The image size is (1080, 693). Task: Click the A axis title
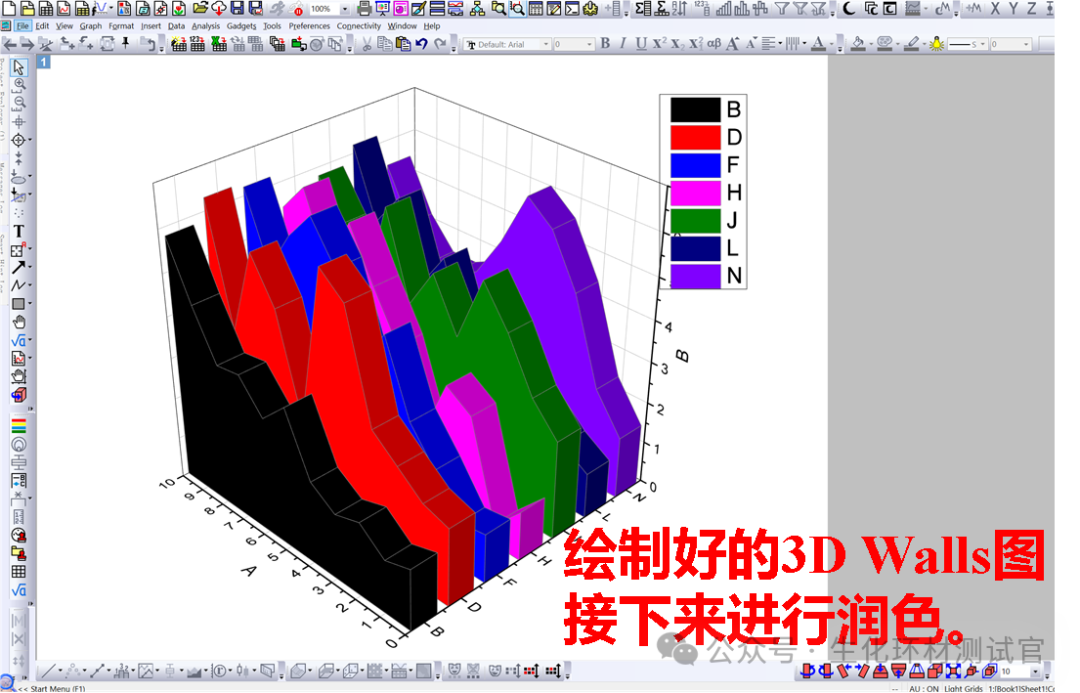[249, 570]
